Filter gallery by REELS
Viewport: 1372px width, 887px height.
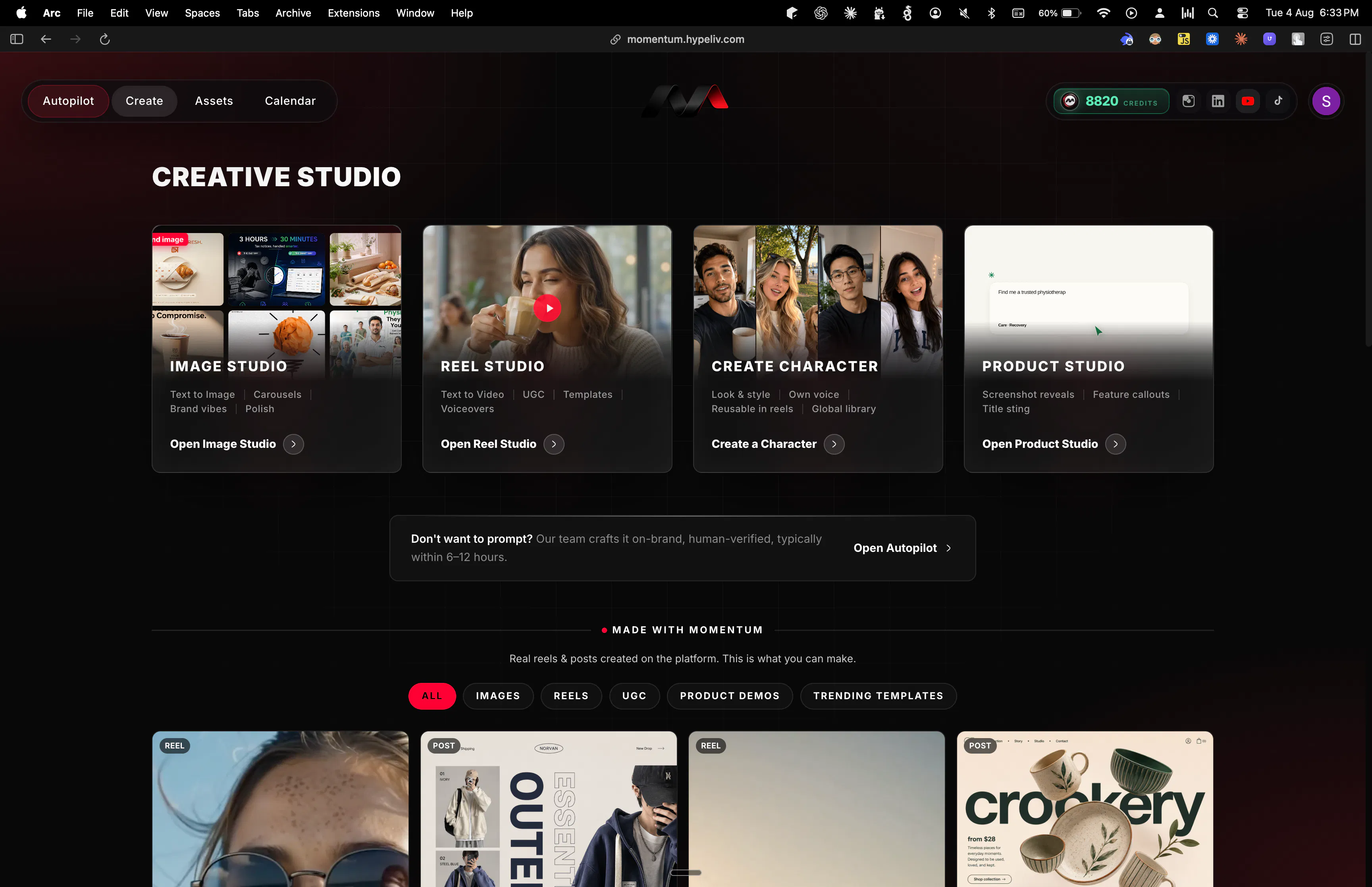571,696
